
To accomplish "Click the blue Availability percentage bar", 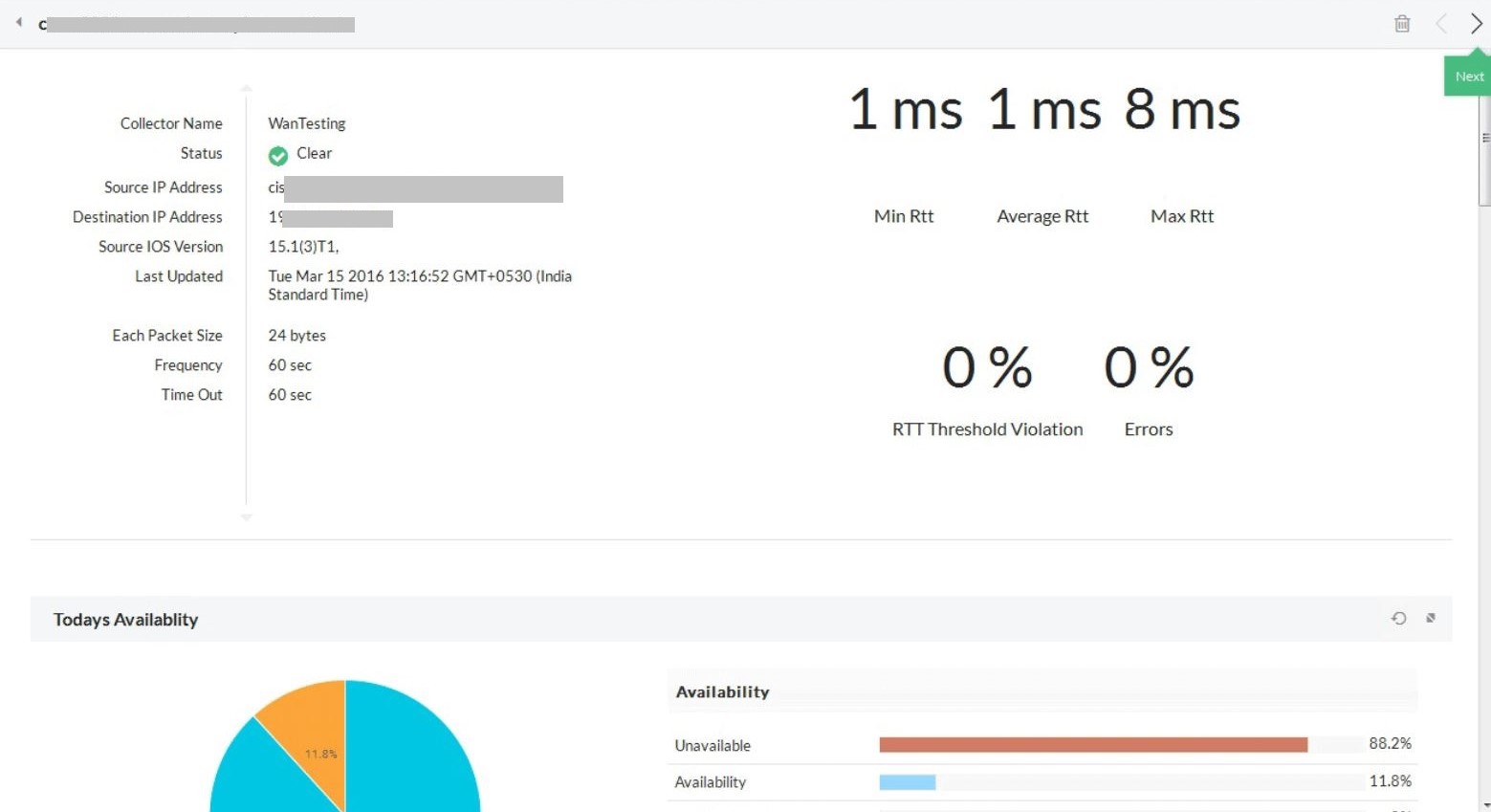I will pyautogui.click(x=907, y=781).
